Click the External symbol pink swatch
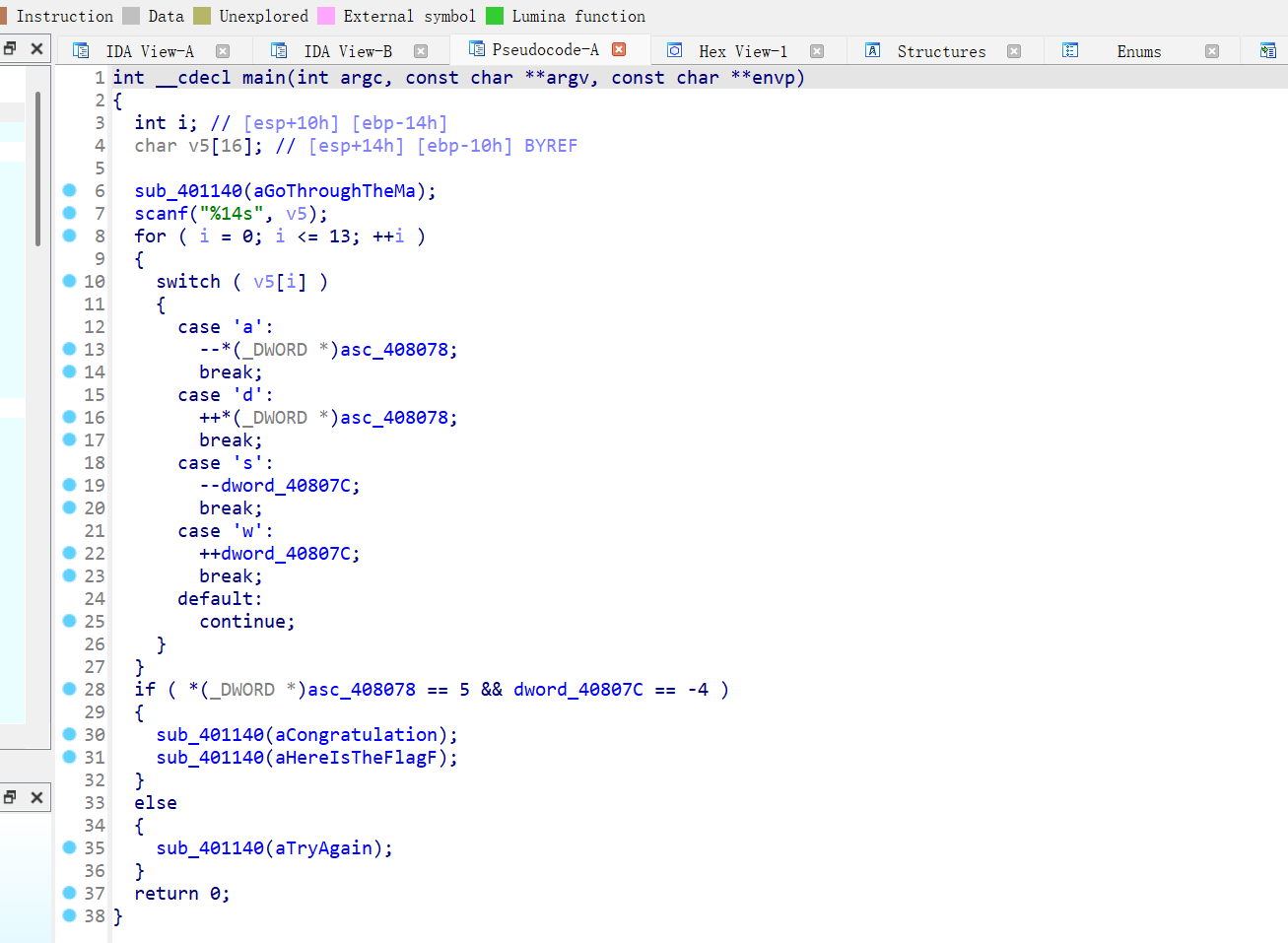 click(326, 16)
